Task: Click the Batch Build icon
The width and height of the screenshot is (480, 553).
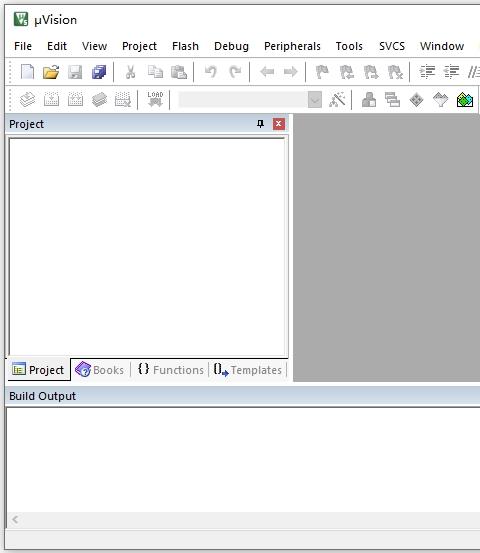Action: click(x=99, y=100)
